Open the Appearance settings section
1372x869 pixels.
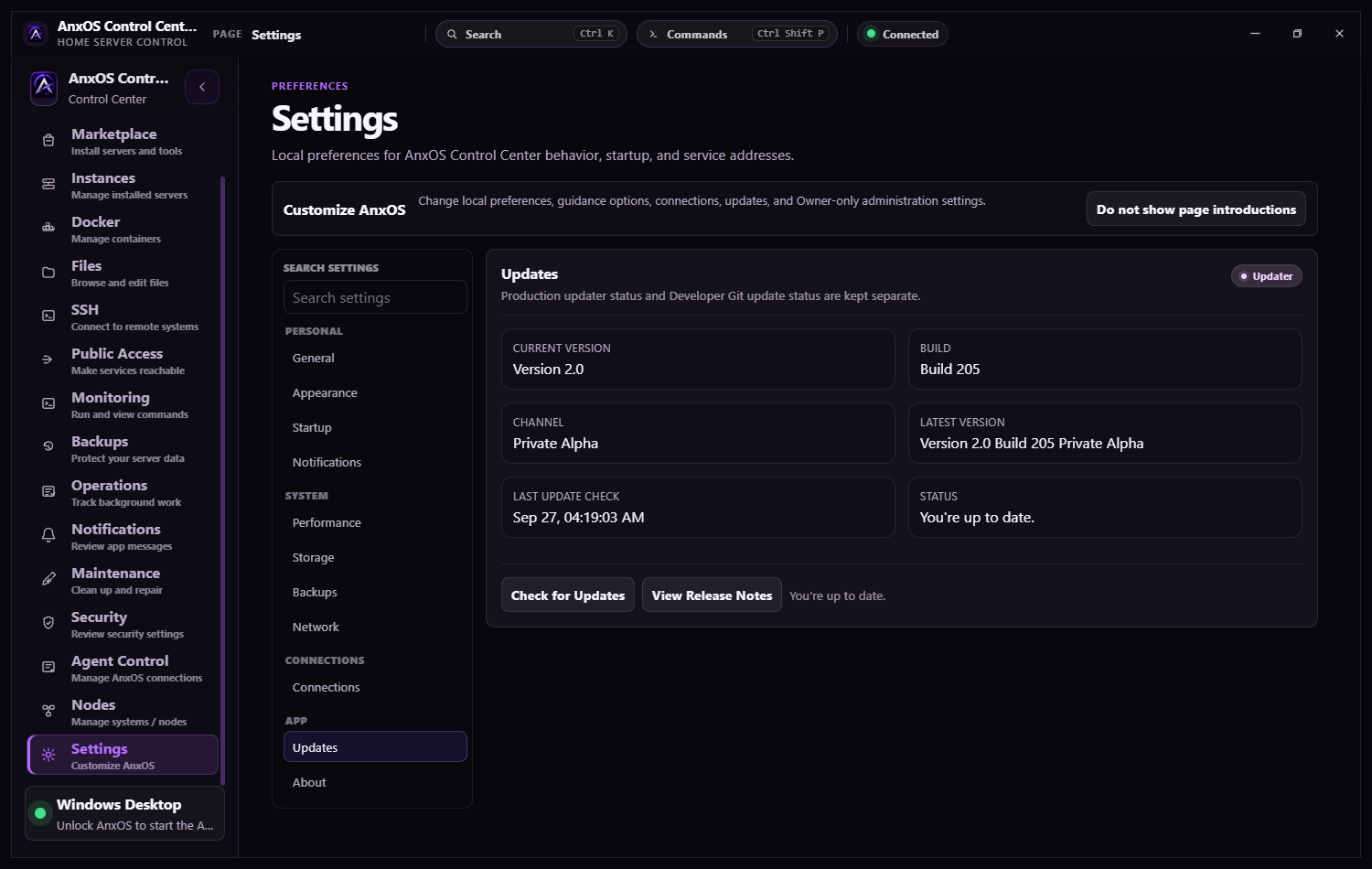tap(375, 393)
